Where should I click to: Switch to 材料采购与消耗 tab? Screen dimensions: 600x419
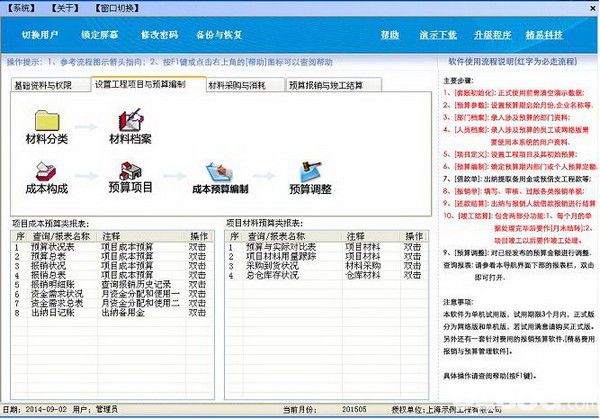click(245, 85)
